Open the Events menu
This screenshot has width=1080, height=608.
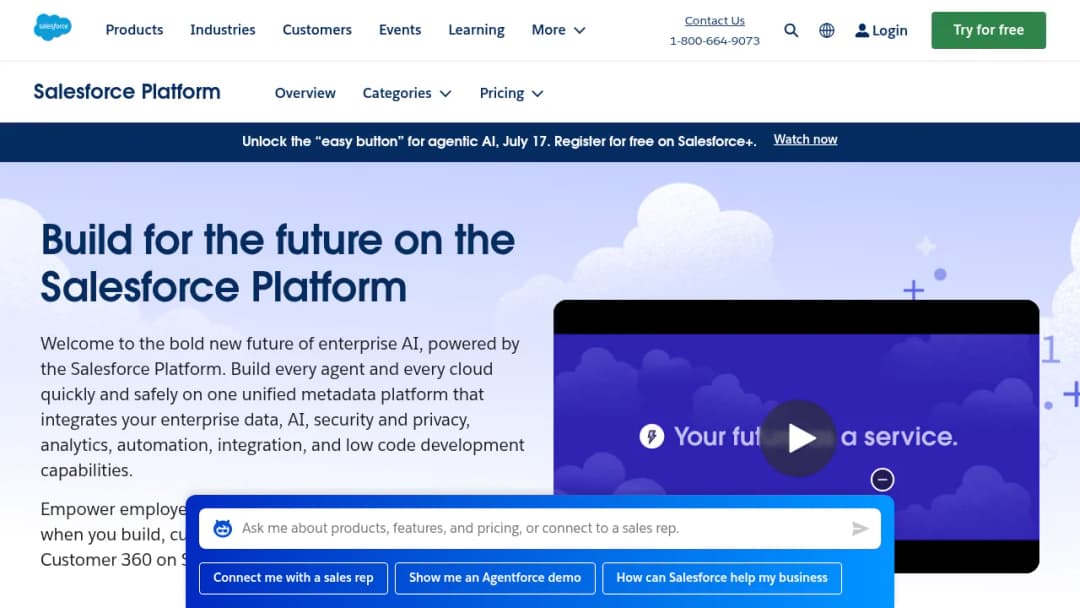click(399, 30)
